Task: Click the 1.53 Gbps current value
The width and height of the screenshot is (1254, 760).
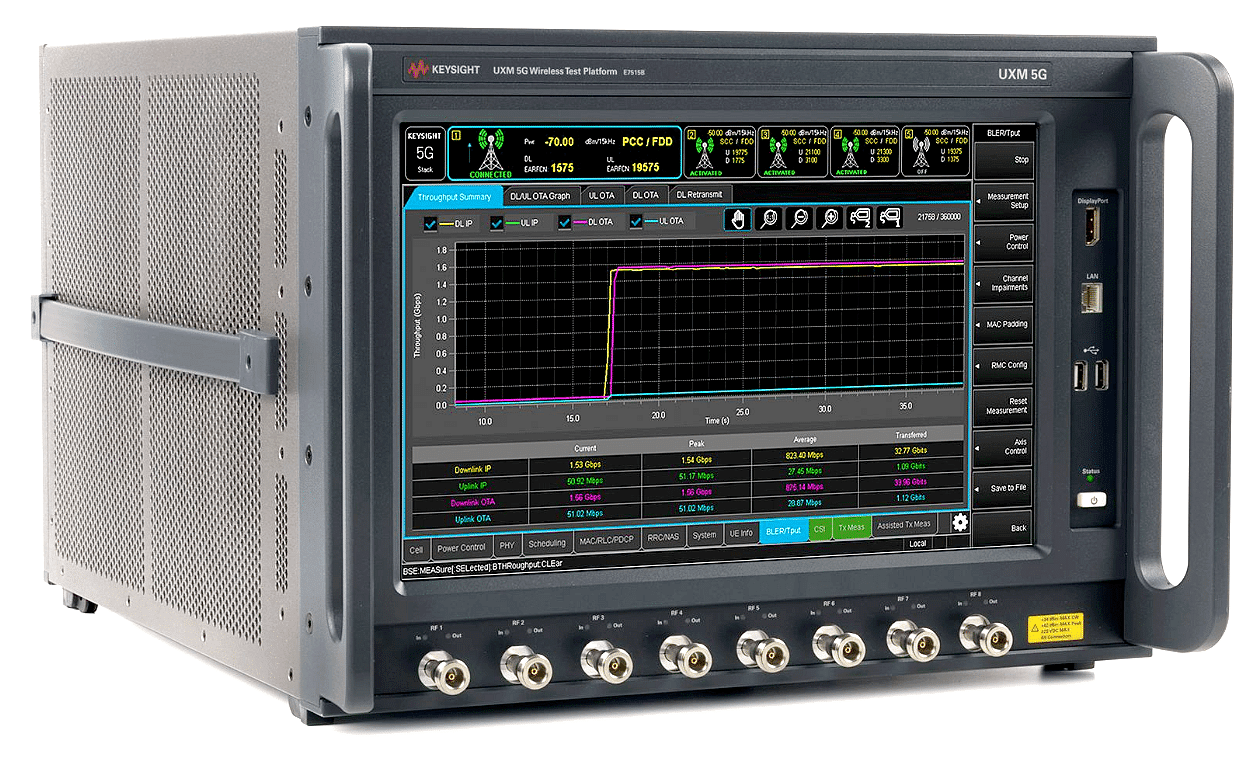Action: [x=586, y=466]
